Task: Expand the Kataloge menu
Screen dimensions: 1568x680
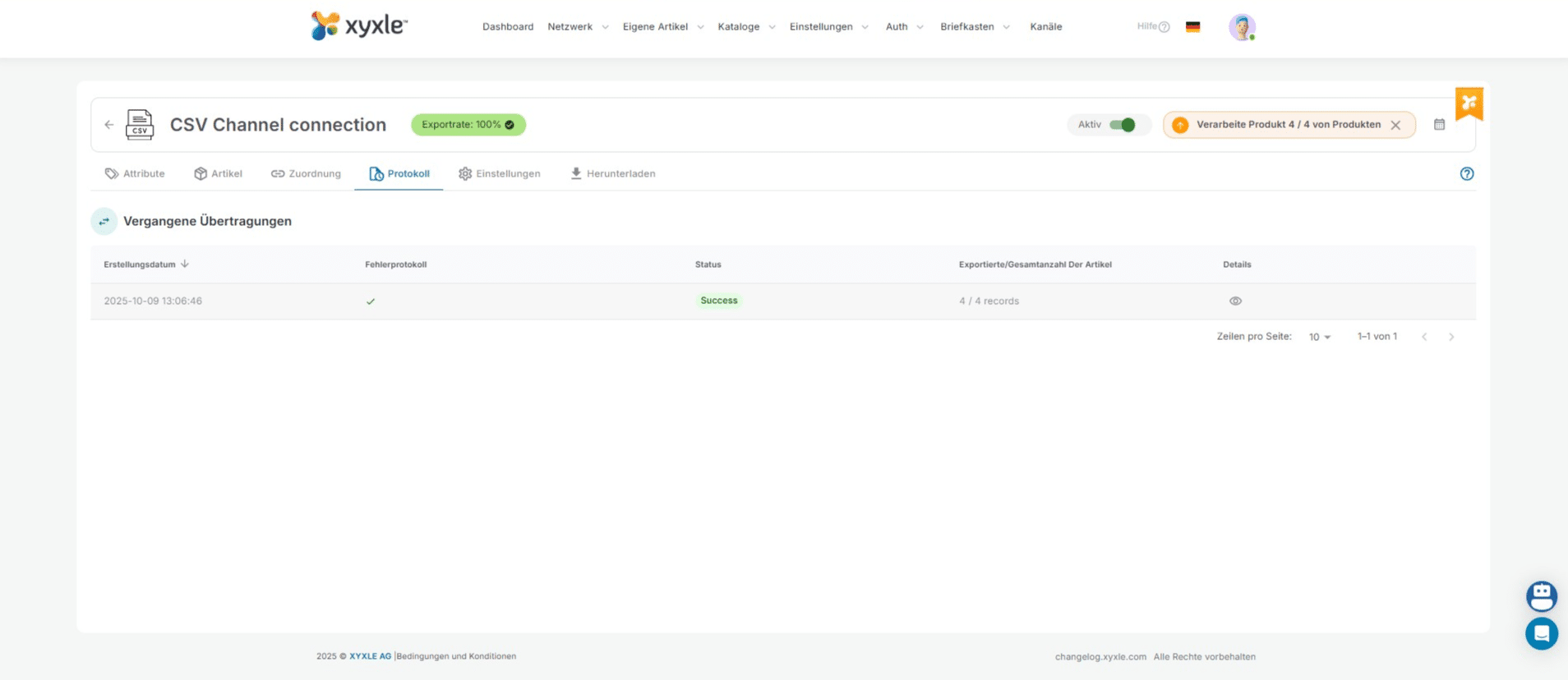Action: 745,27
